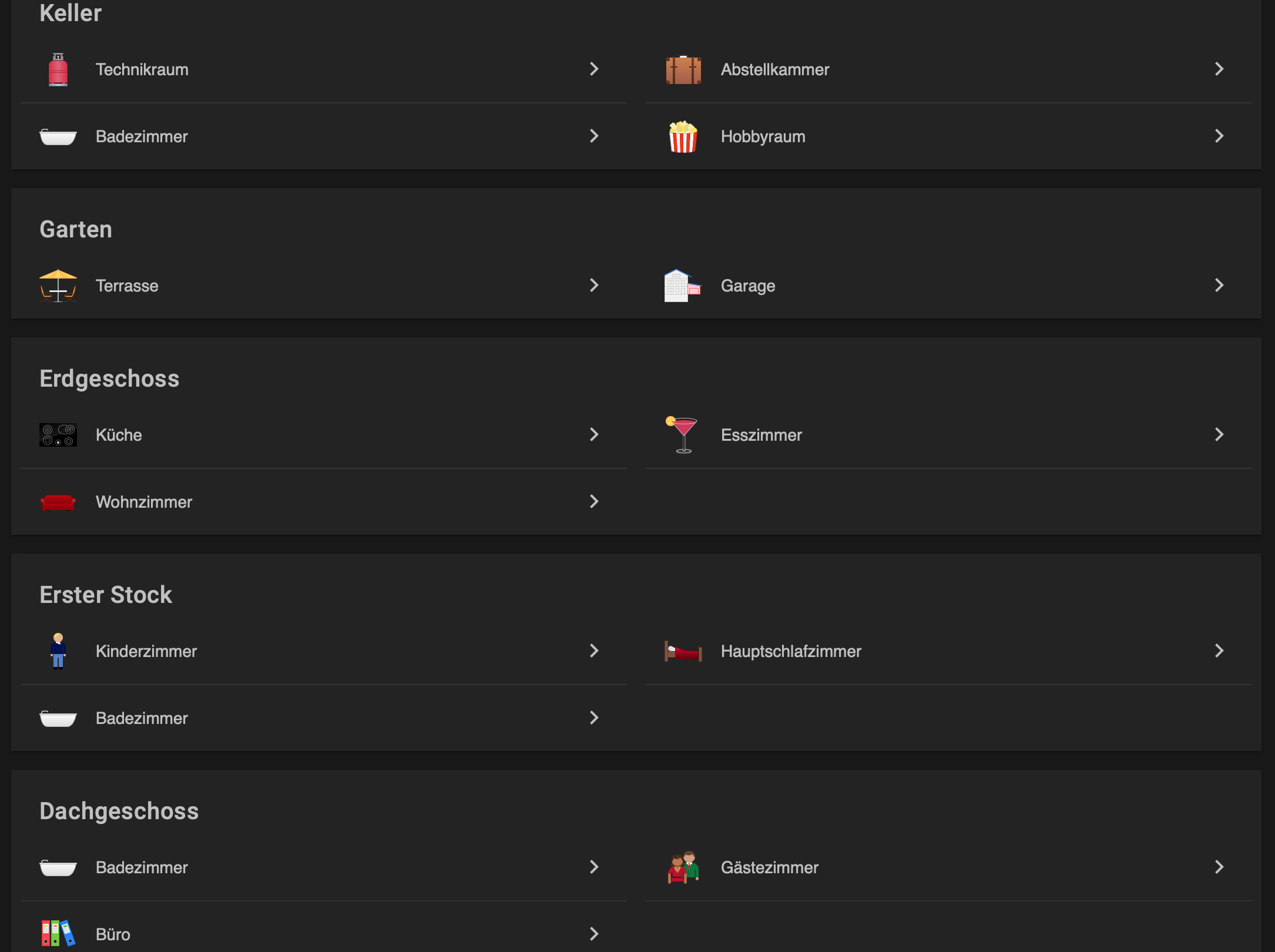Click the popcorn Hobbyraum icon

click(x=683, y=136)
